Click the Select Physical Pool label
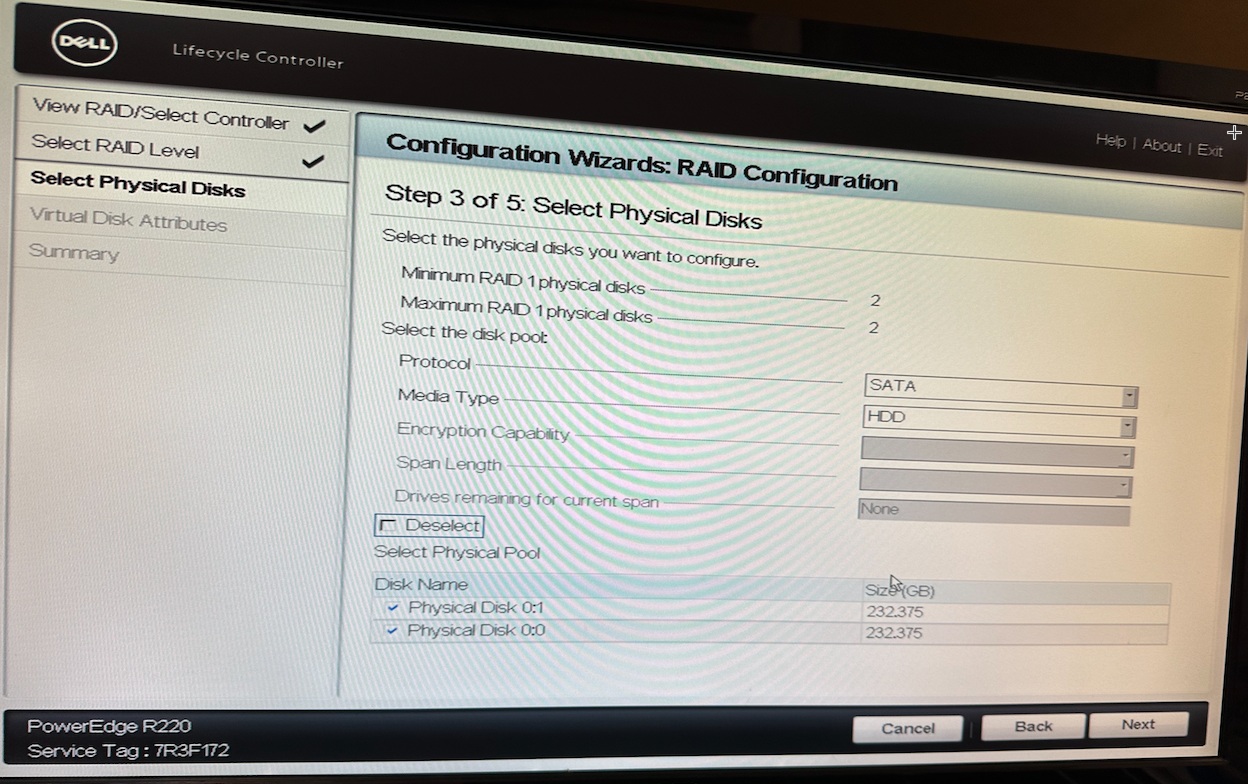This screenshot has height=784, width=1248. click(x=457, y=552)
